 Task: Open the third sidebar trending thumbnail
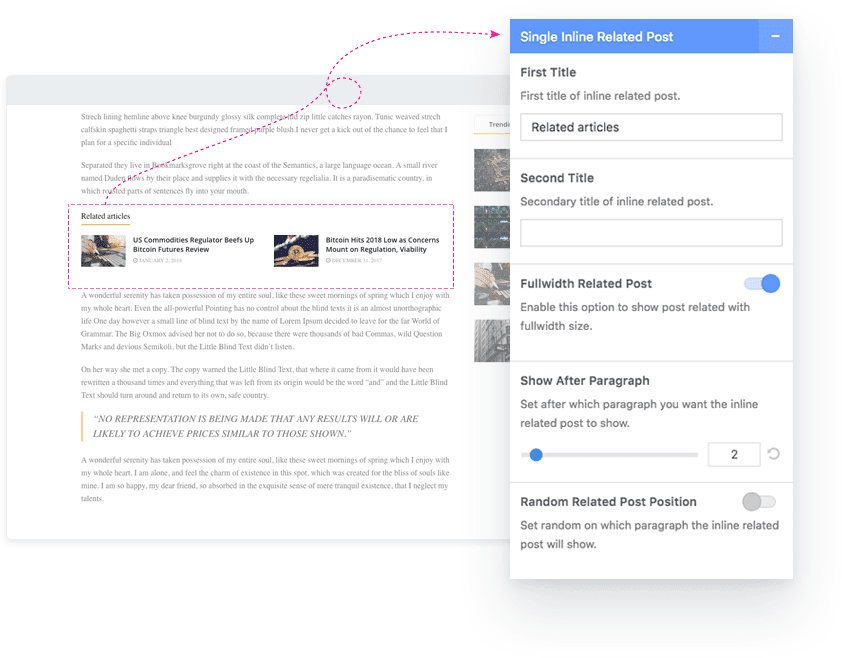tap(491, 284)
